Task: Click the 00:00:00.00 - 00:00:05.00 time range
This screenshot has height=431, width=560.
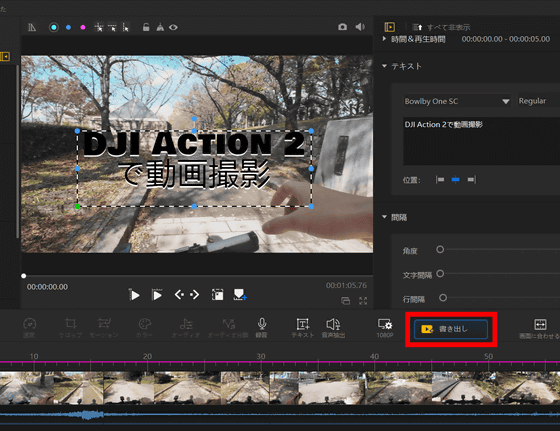Action: point(506,39)
